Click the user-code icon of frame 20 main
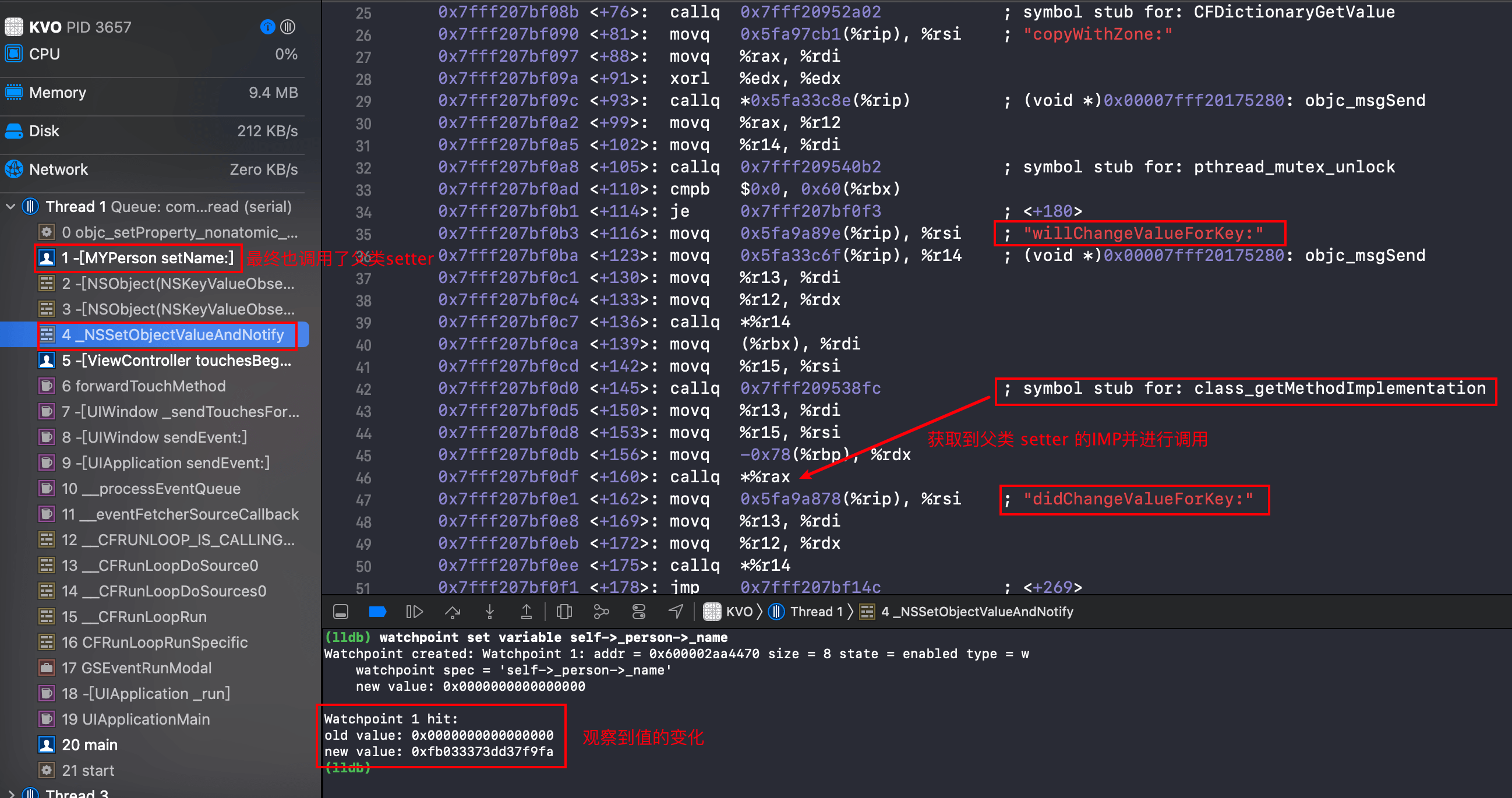 pos(47,745)
